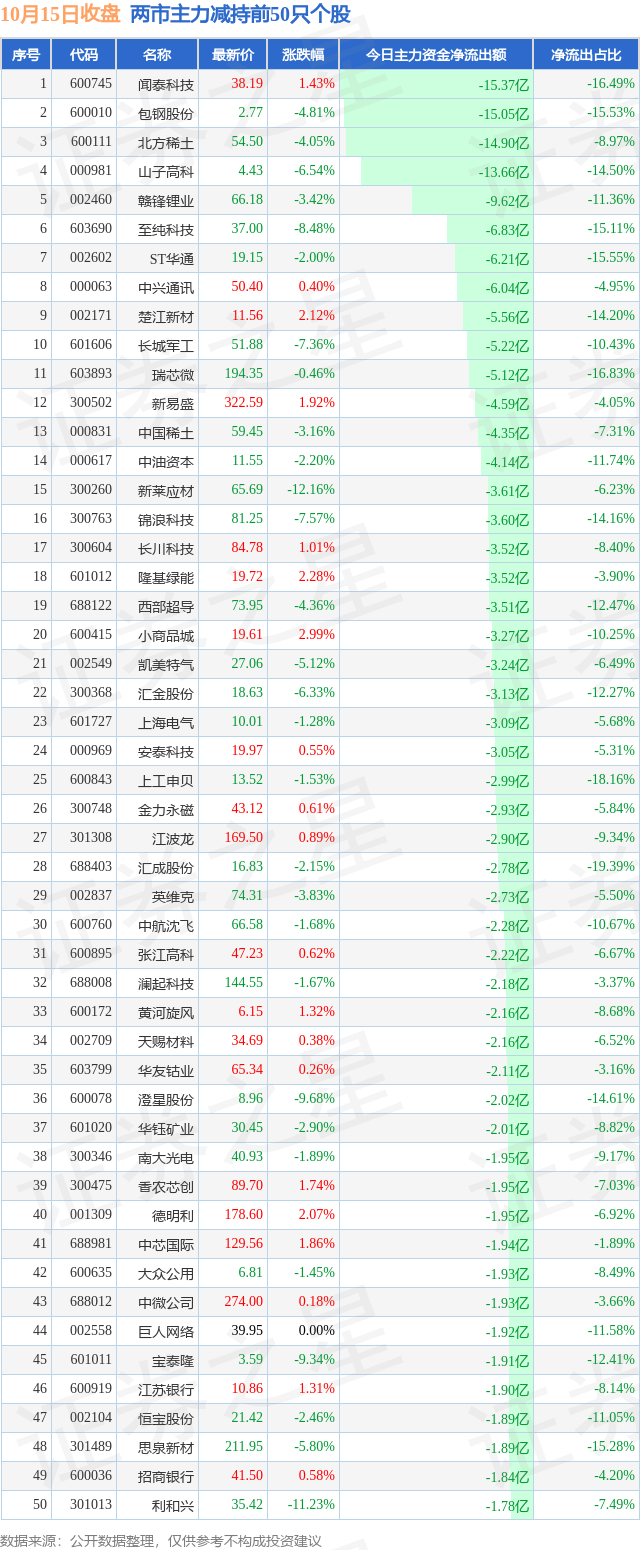Click stock name 黄河旋风

(x=166, y=1012)
